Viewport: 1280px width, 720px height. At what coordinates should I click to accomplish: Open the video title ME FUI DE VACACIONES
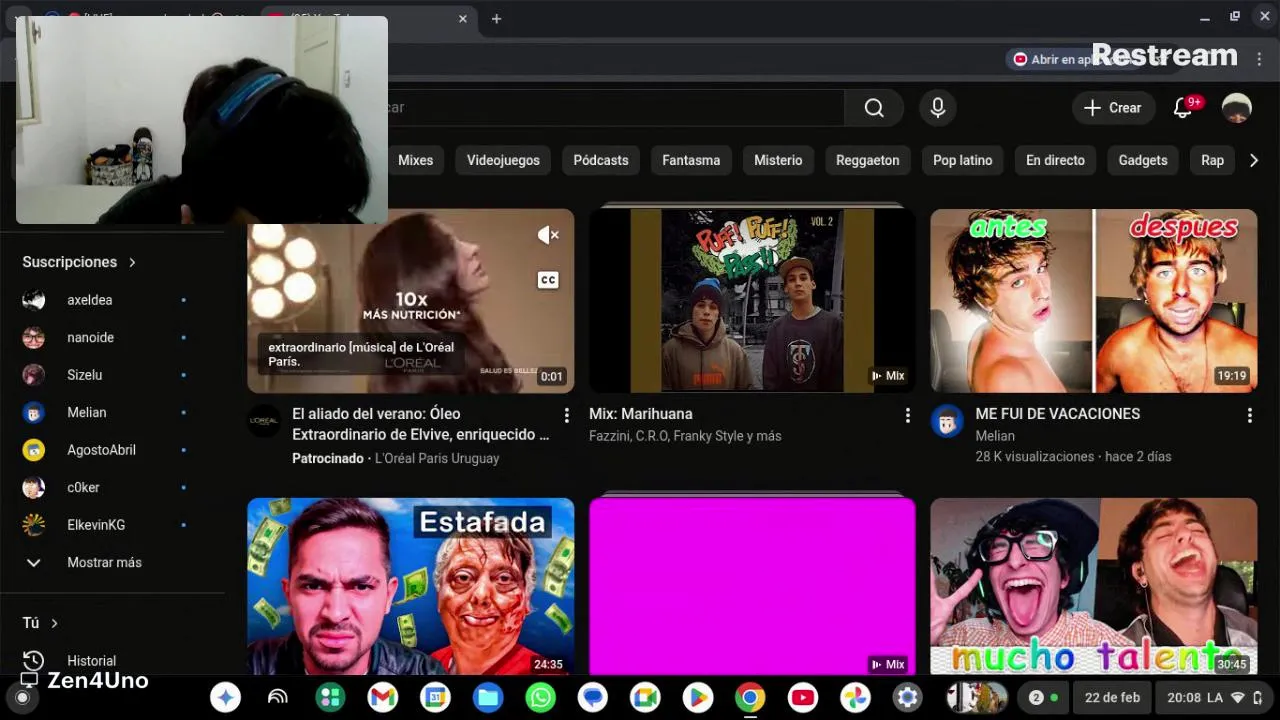click(x=1058, y=414)
